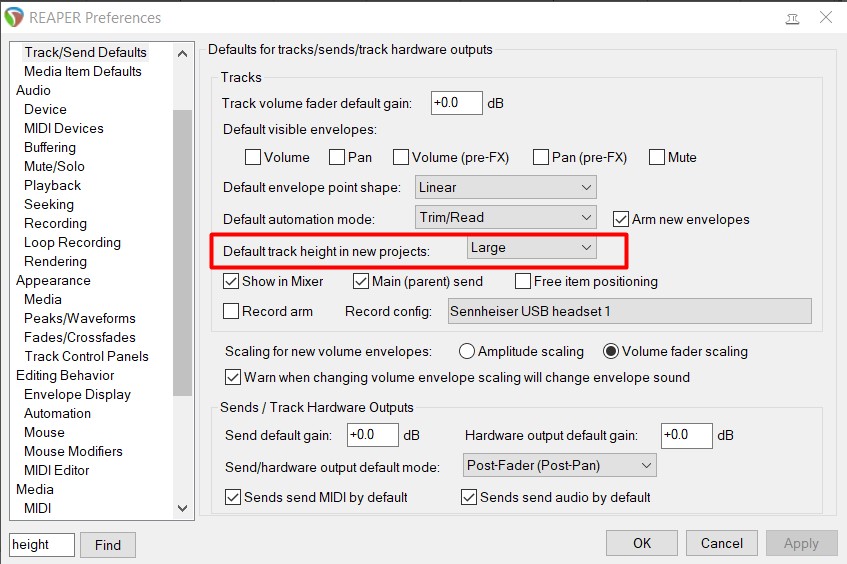Viewport: 847px width, 564px height.
Task: Open Peaks/Waveforms preferences page
Action: tap(80, 318)
